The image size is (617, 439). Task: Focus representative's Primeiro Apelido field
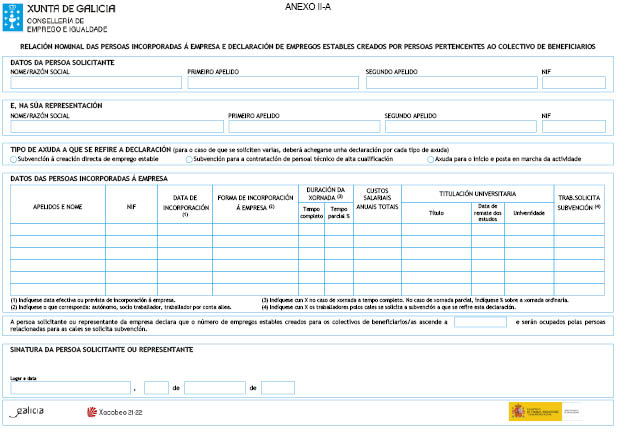tap(303, 127)
